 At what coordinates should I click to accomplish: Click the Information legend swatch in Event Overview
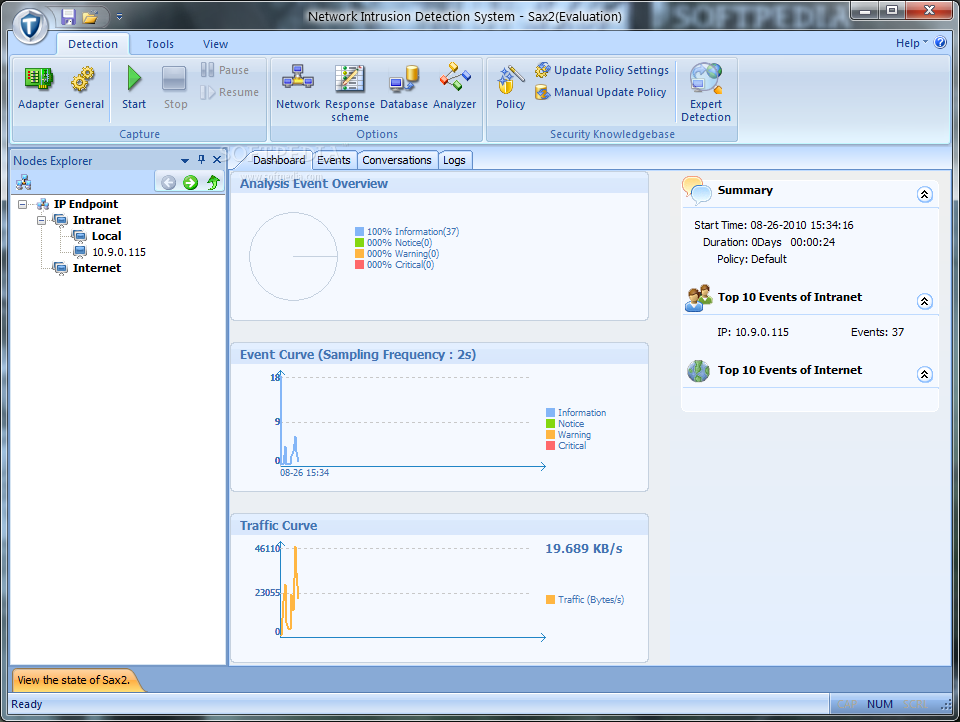click(x=359, y=231)
